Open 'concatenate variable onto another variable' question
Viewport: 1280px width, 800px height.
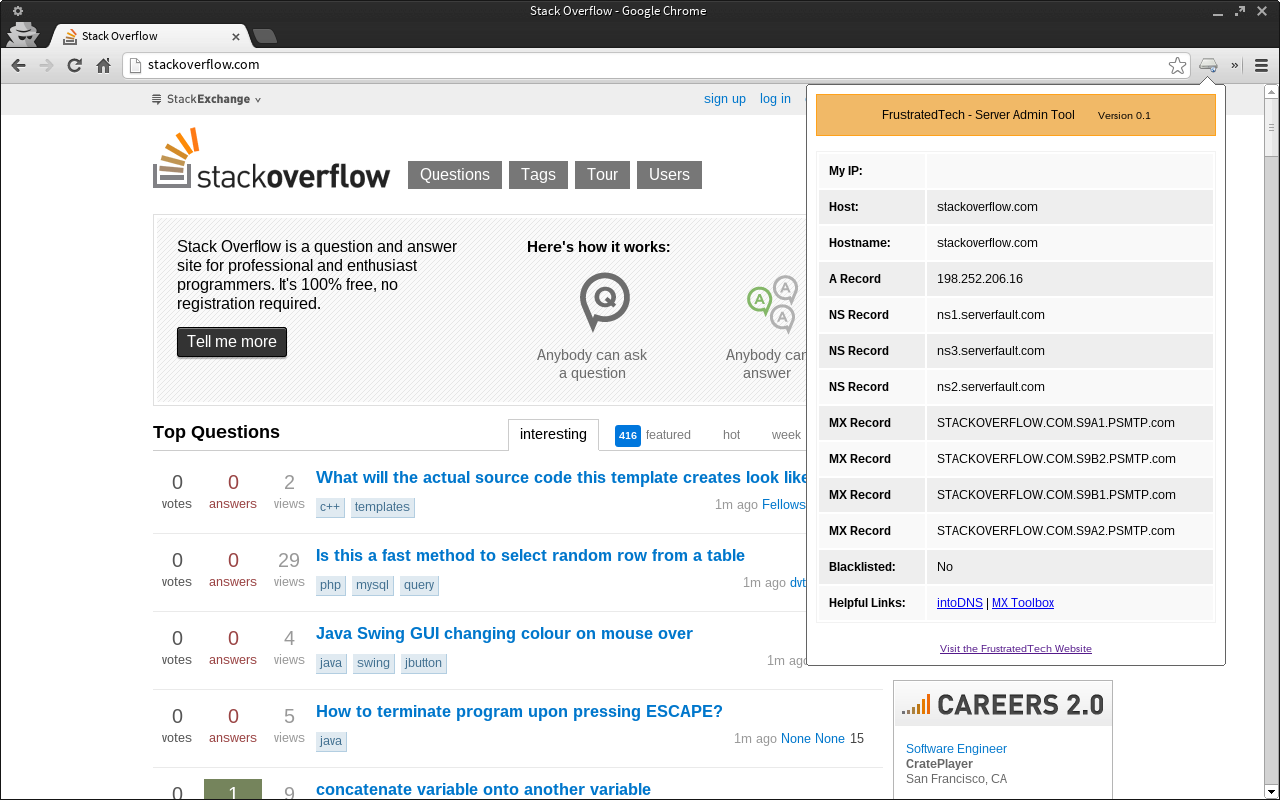pyautogui.click(x=483, y=789)
